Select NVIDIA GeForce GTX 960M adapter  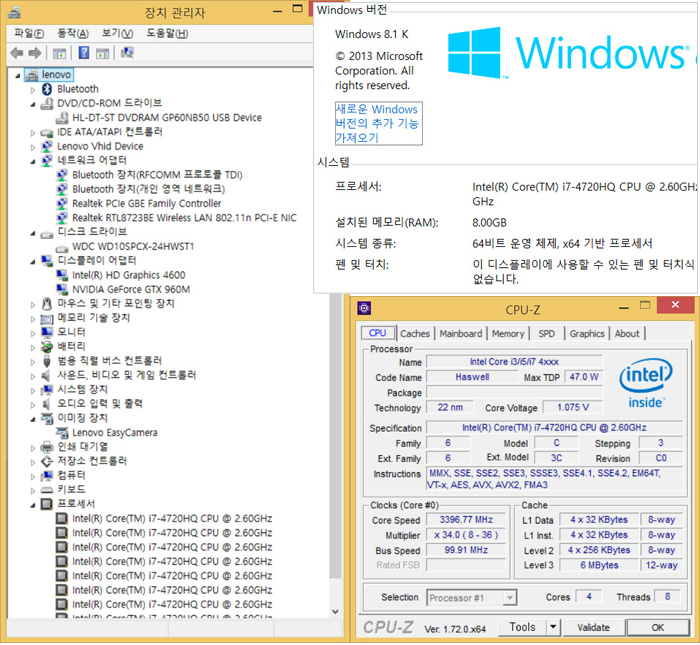click(x=131, y=289)
